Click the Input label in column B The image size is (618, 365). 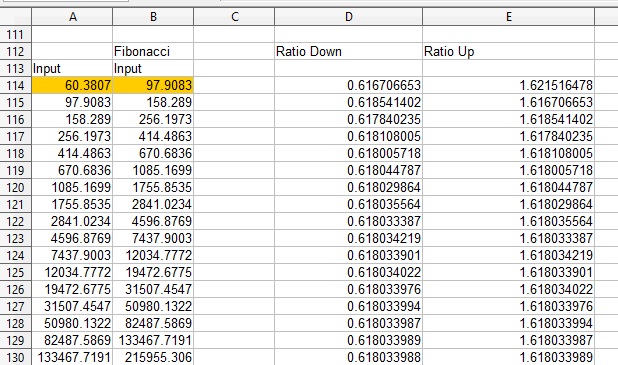153,68
